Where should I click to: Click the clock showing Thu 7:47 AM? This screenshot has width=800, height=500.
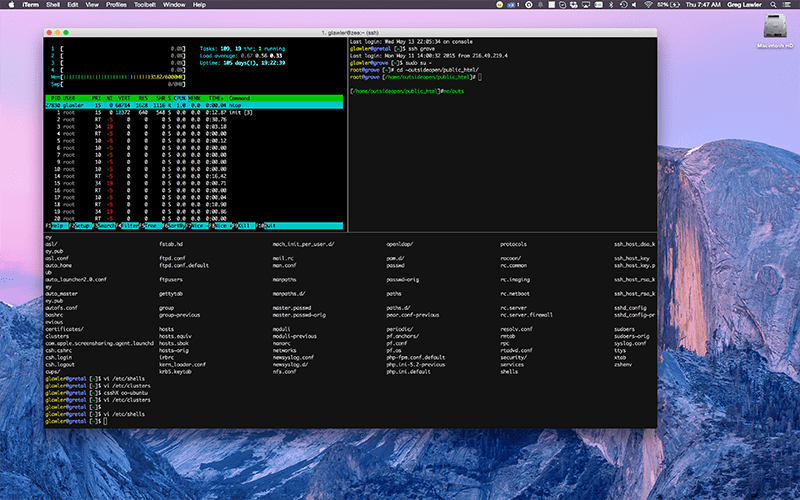(703, 5)
